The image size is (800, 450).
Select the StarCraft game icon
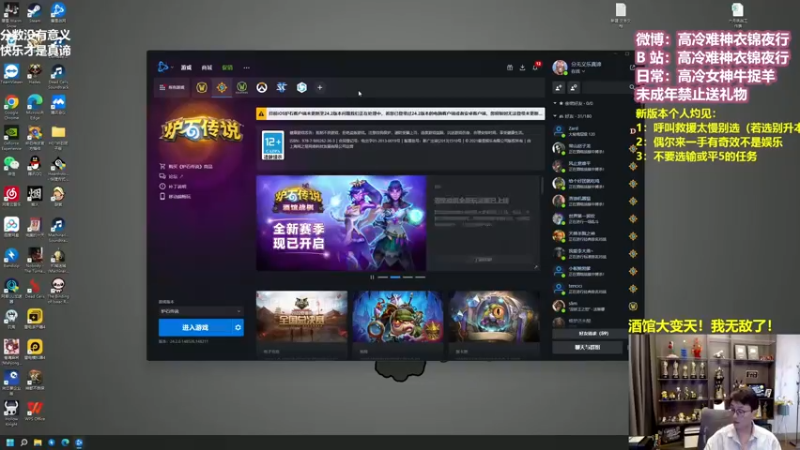point(282,88)
